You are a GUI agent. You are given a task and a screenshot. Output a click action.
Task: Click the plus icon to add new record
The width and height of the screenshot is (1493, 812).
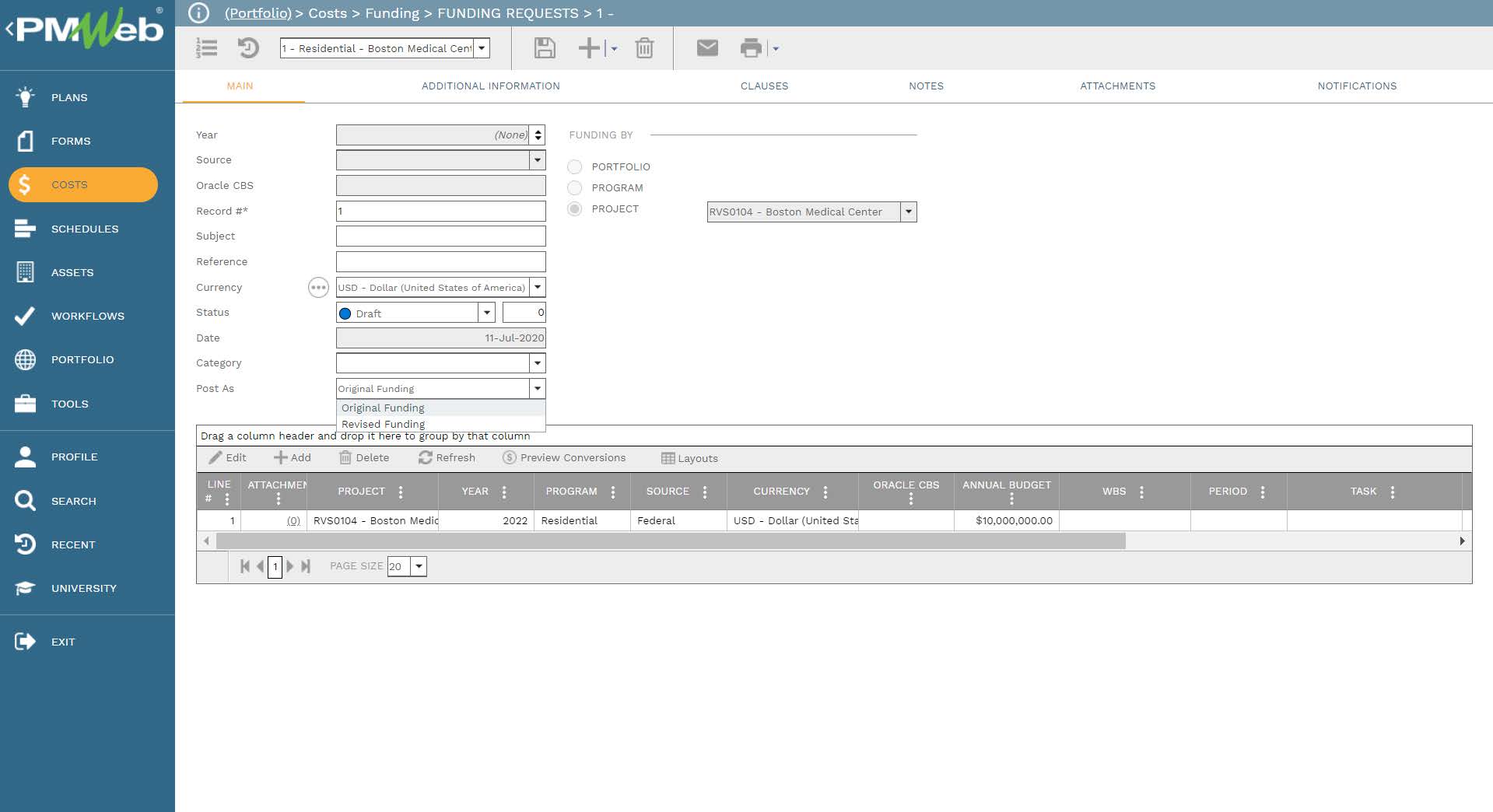point(589,48)
